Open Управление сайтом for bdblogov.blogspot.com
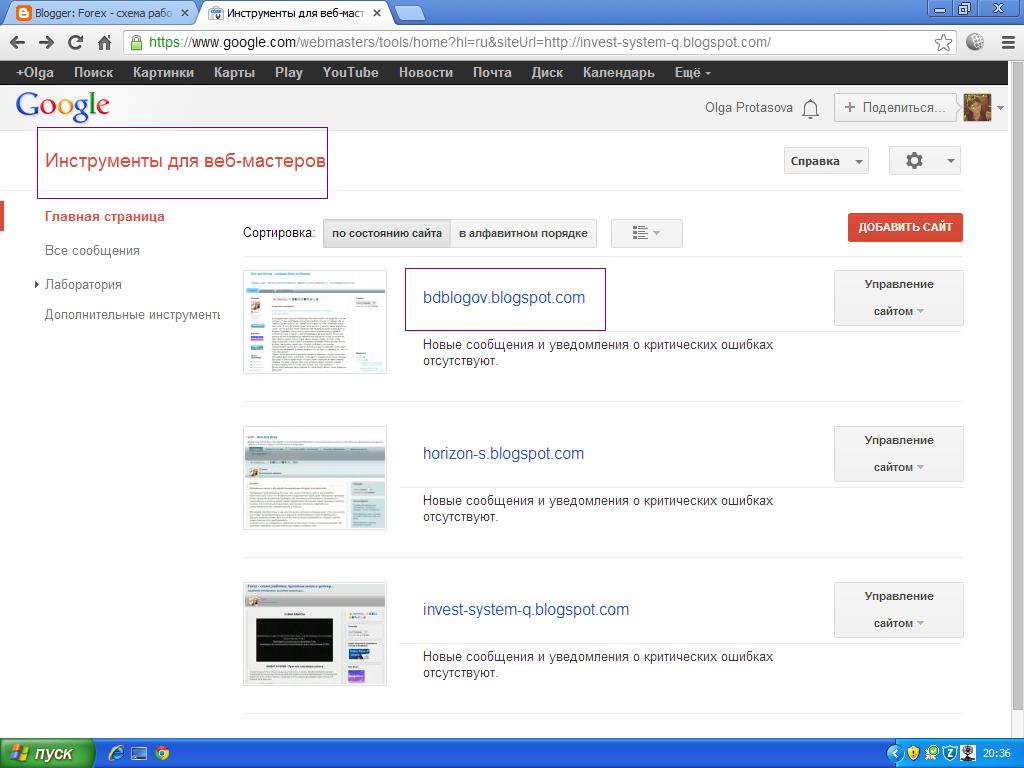The image size is (1024, 768). (x=899, y=298)
